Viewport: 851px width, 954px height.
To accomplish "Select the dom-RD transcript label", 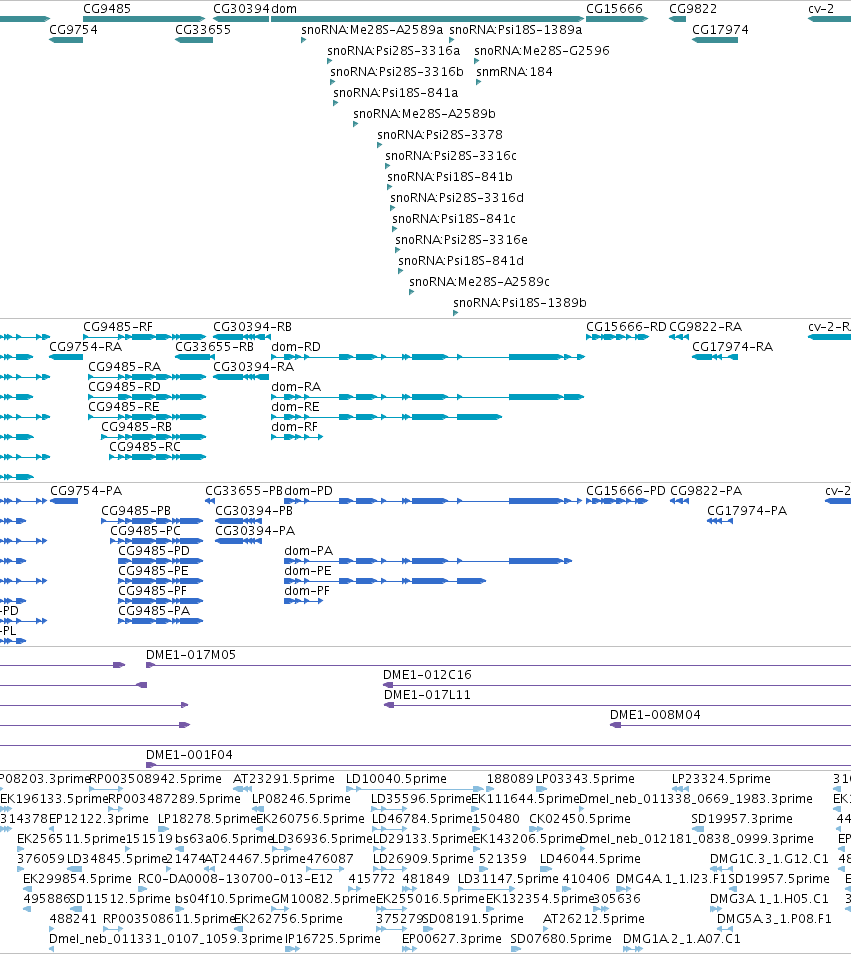I will coord(296,347).
